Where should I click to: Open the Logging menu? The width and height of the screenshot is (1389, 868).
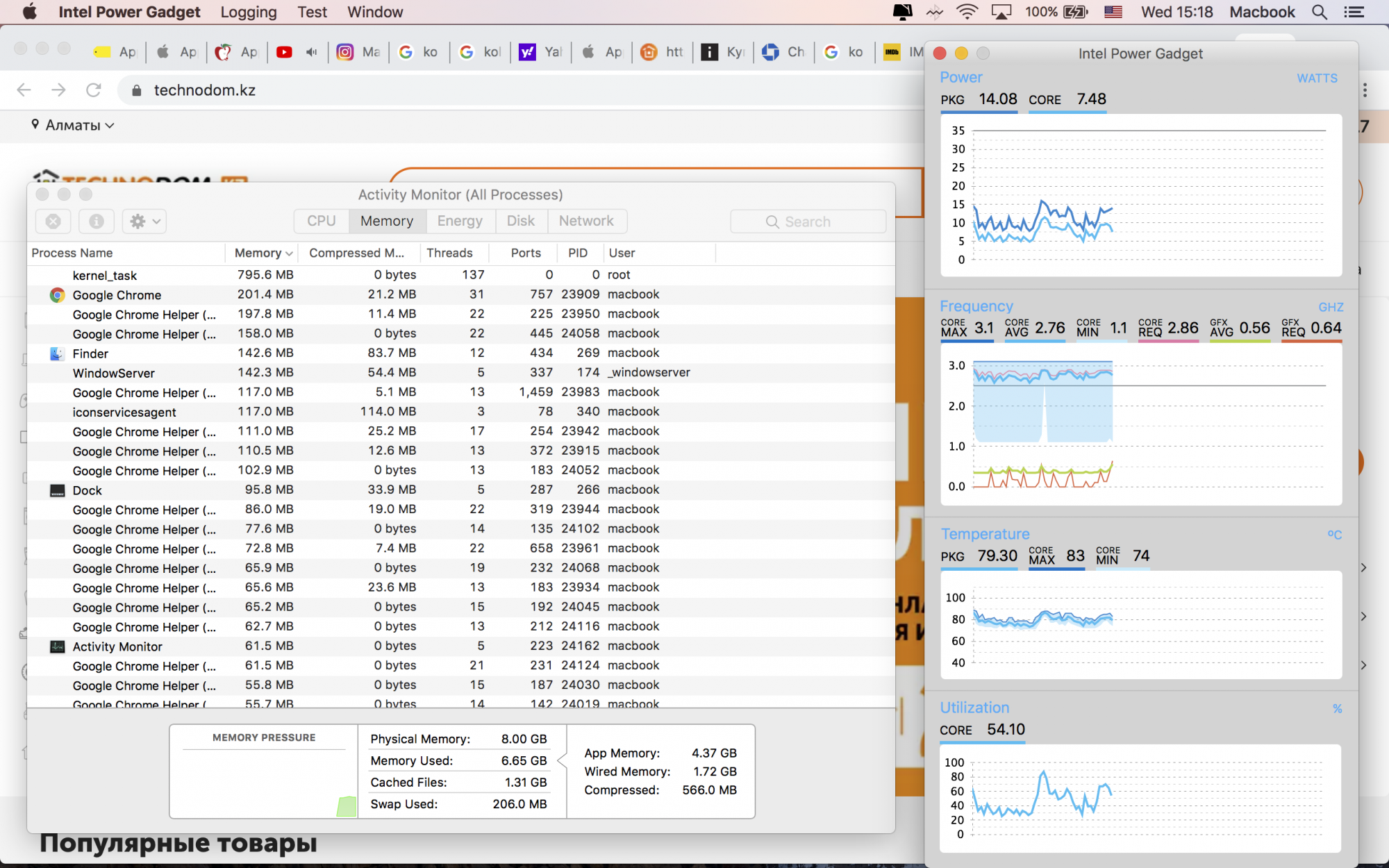[249, 12]
